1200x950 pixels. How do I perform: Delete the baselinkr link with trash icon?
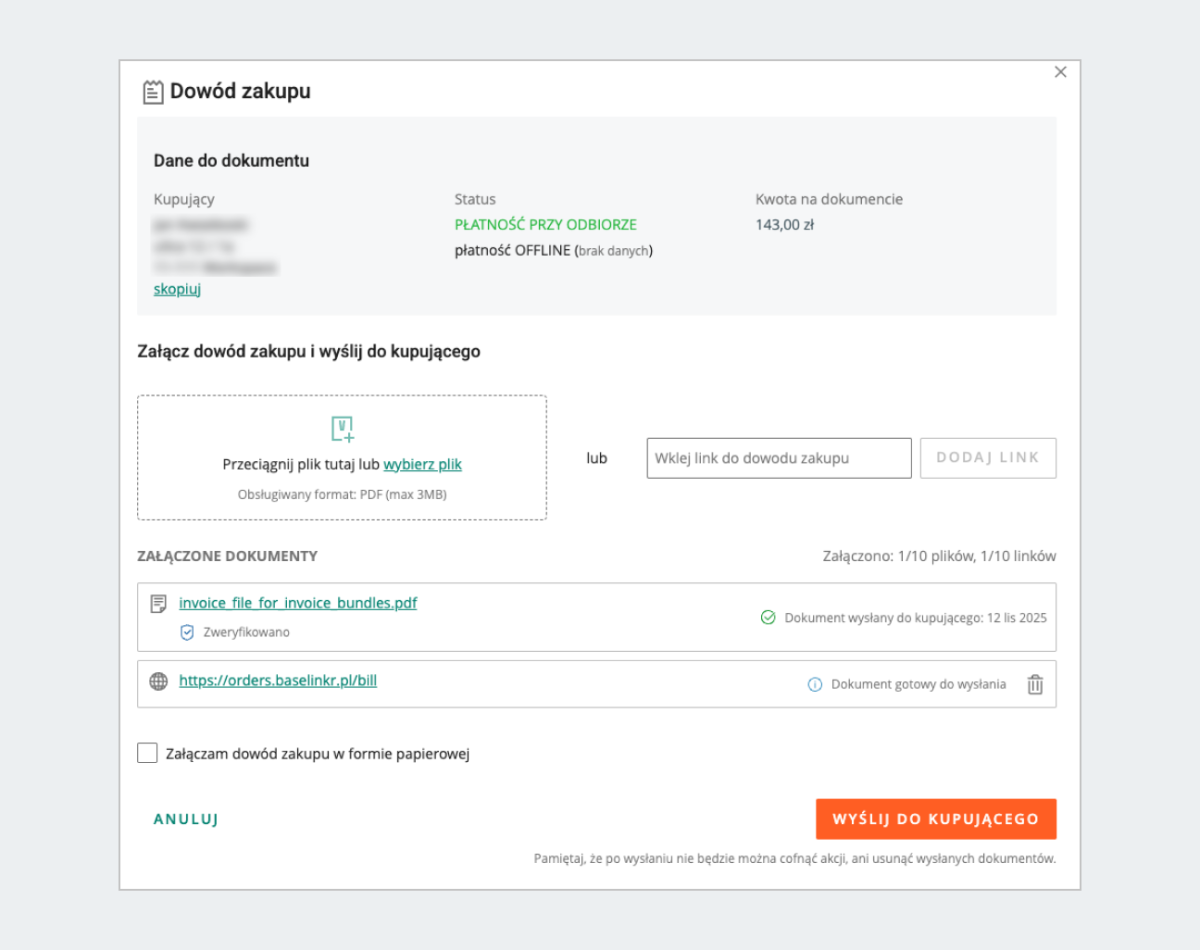(1035, 685)
